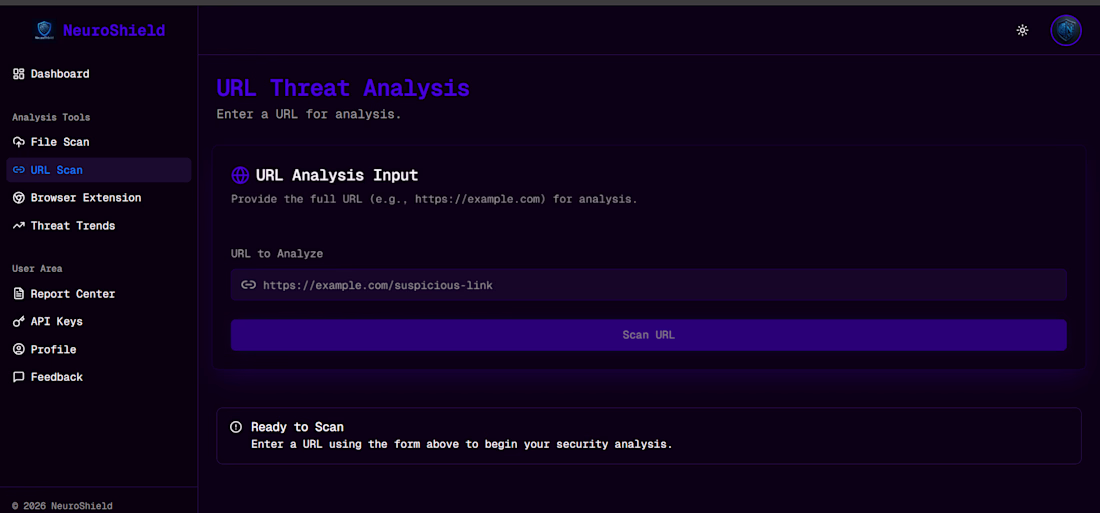This screenshot has height=513, width=1100.
Task: Click the Profile user circle icon
Action: [x=19, y=349]
